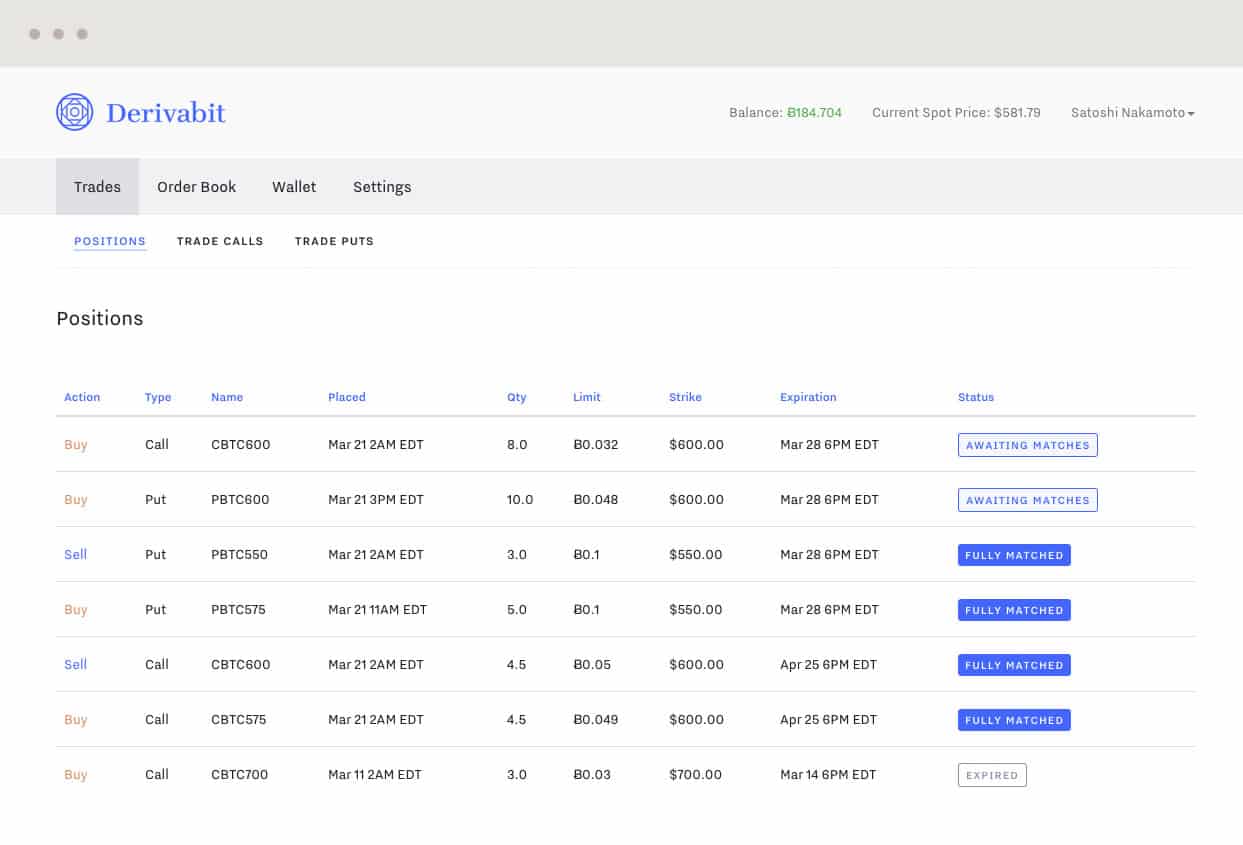Click the Derivabit logo icon
Screen dimensions: 1243x845
click(x=74, y=112)
